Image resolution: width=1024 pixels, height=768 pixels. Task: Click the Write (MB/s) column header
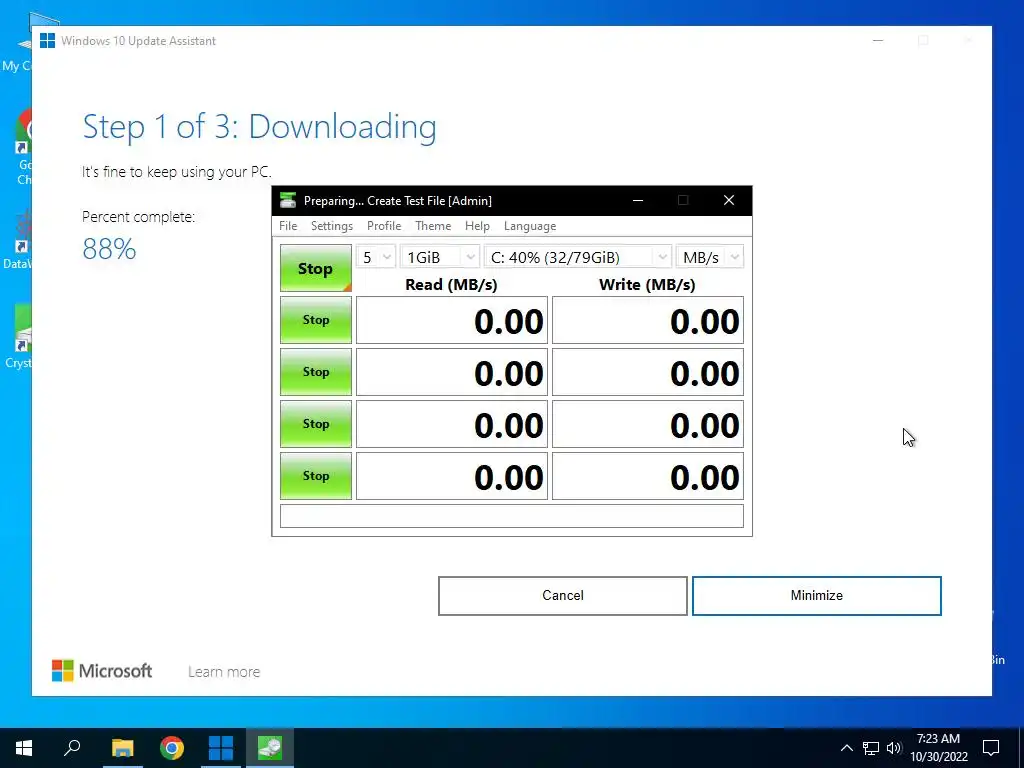tap(647, 285)
